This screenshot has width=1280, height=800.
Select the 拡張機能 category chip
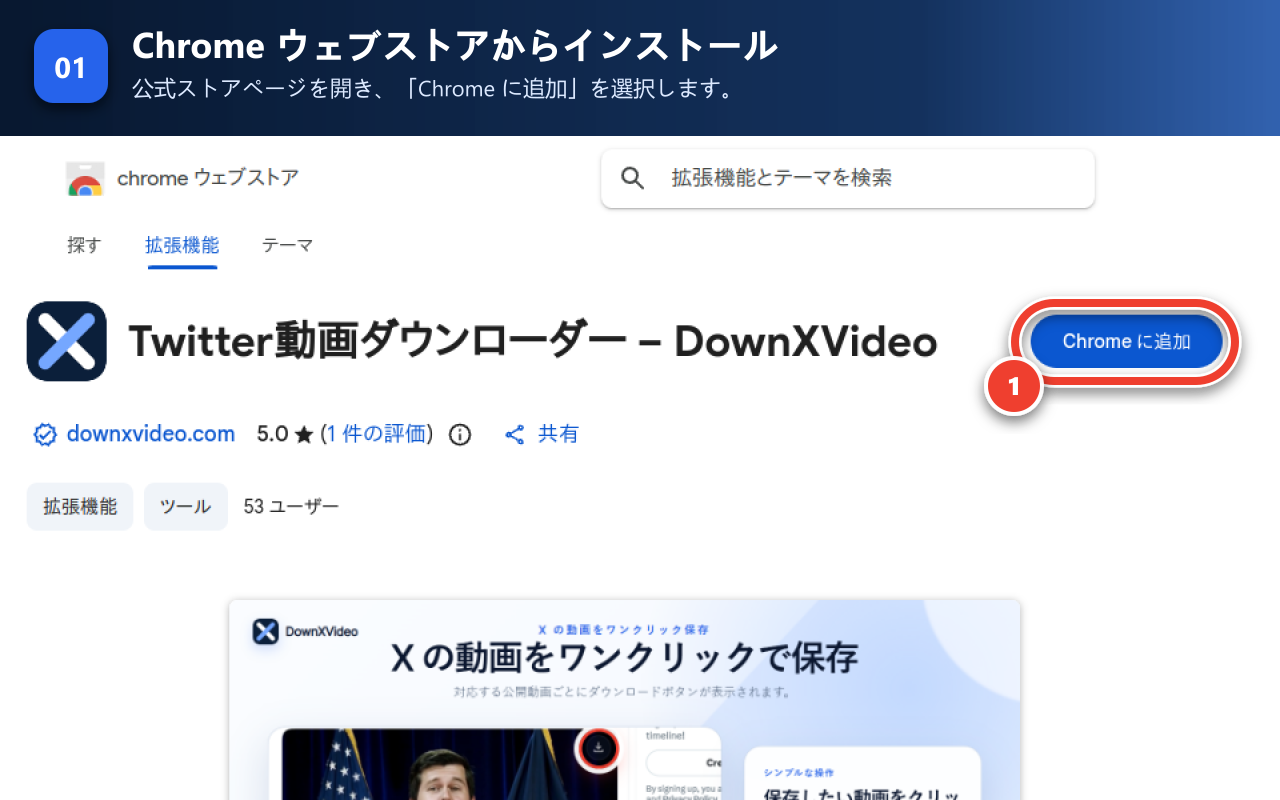80,506
